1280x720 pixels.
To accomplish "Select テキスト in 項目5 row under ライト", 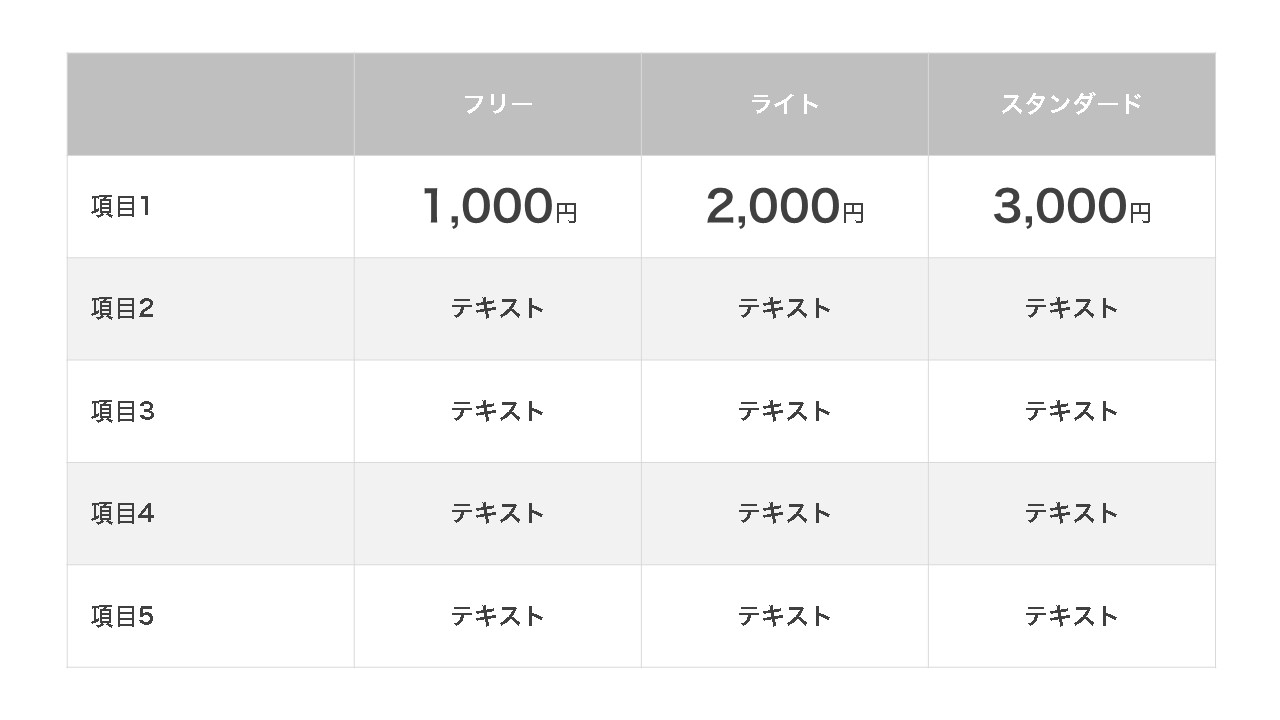I will [x=785, y=616].
